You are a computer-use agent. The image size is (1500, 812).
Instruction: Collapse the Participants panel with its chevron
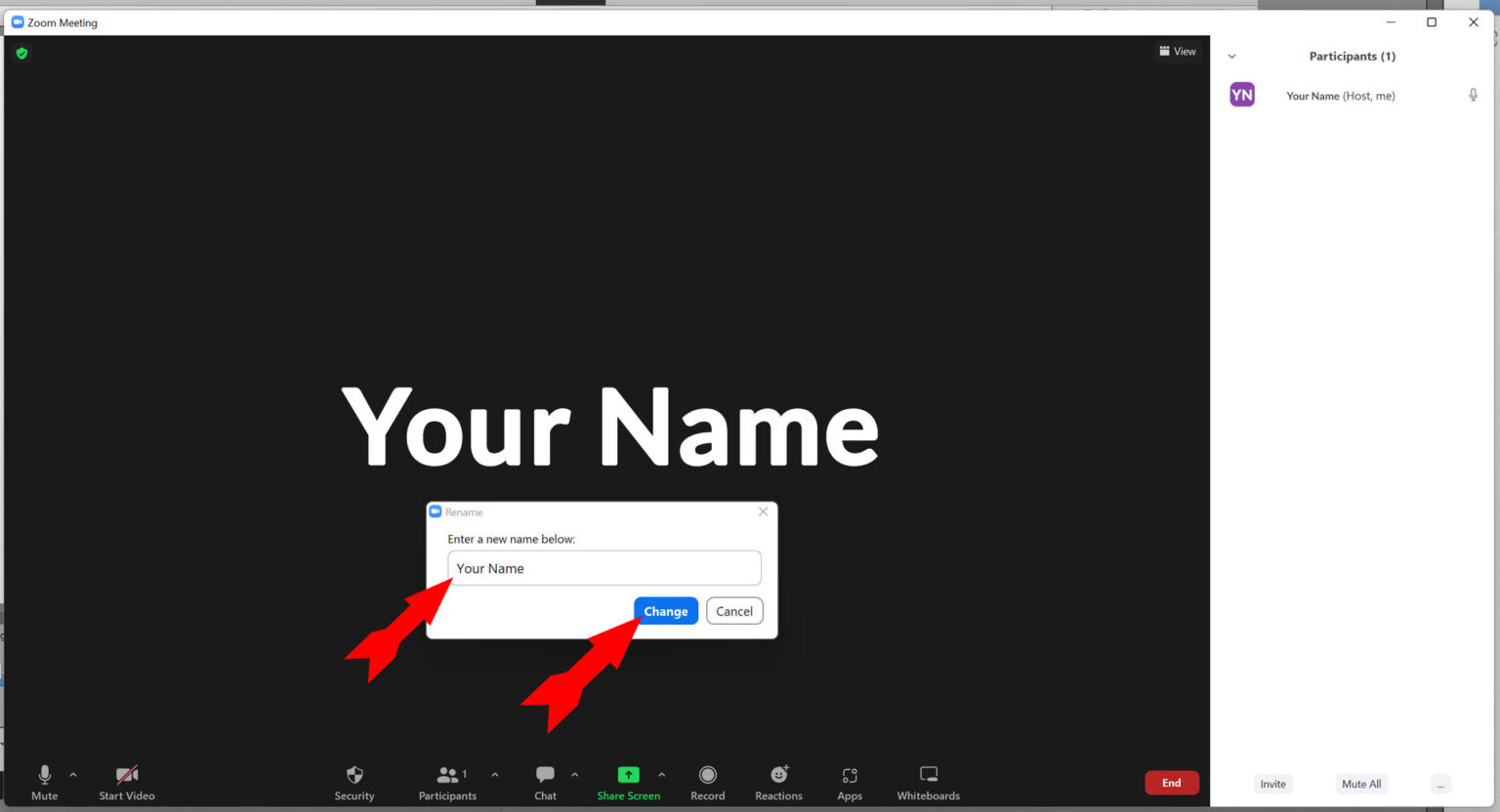click(x=1231, y=56)
